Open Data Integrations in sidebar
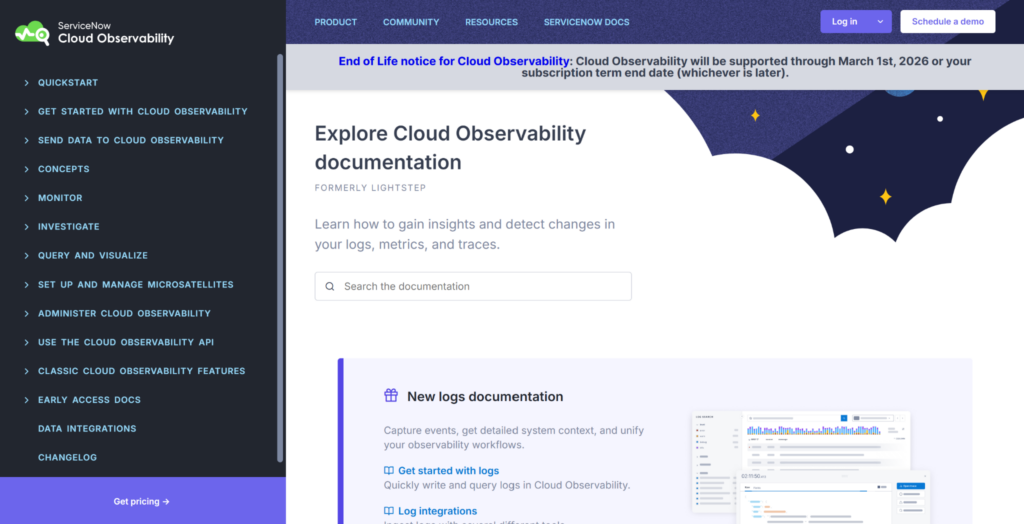Image resolution: width=1024 pixels, height=524 pixels. coord(87,429)
